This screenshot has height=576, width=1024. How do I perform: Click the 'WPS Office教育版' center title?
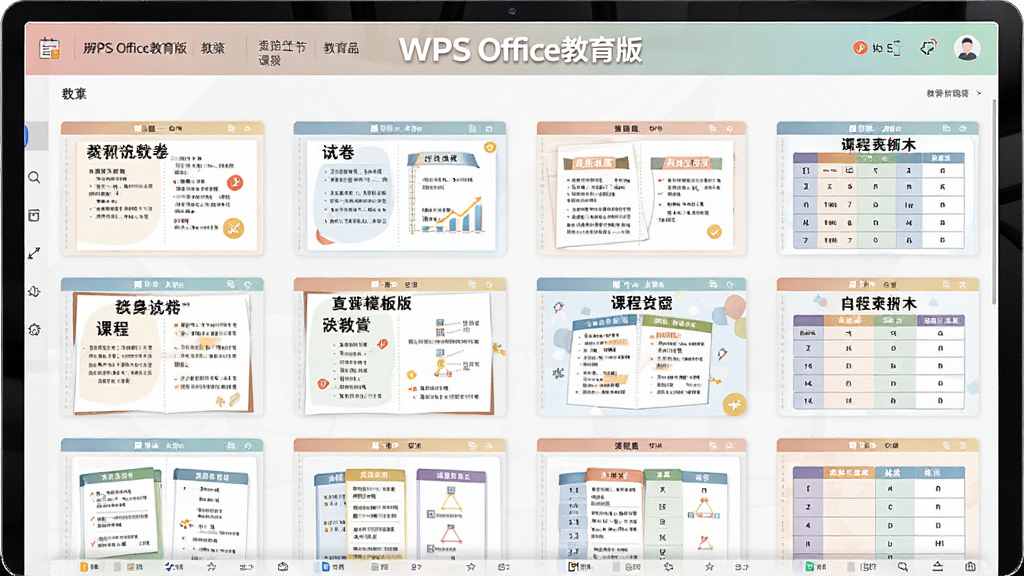pos(520,50)
